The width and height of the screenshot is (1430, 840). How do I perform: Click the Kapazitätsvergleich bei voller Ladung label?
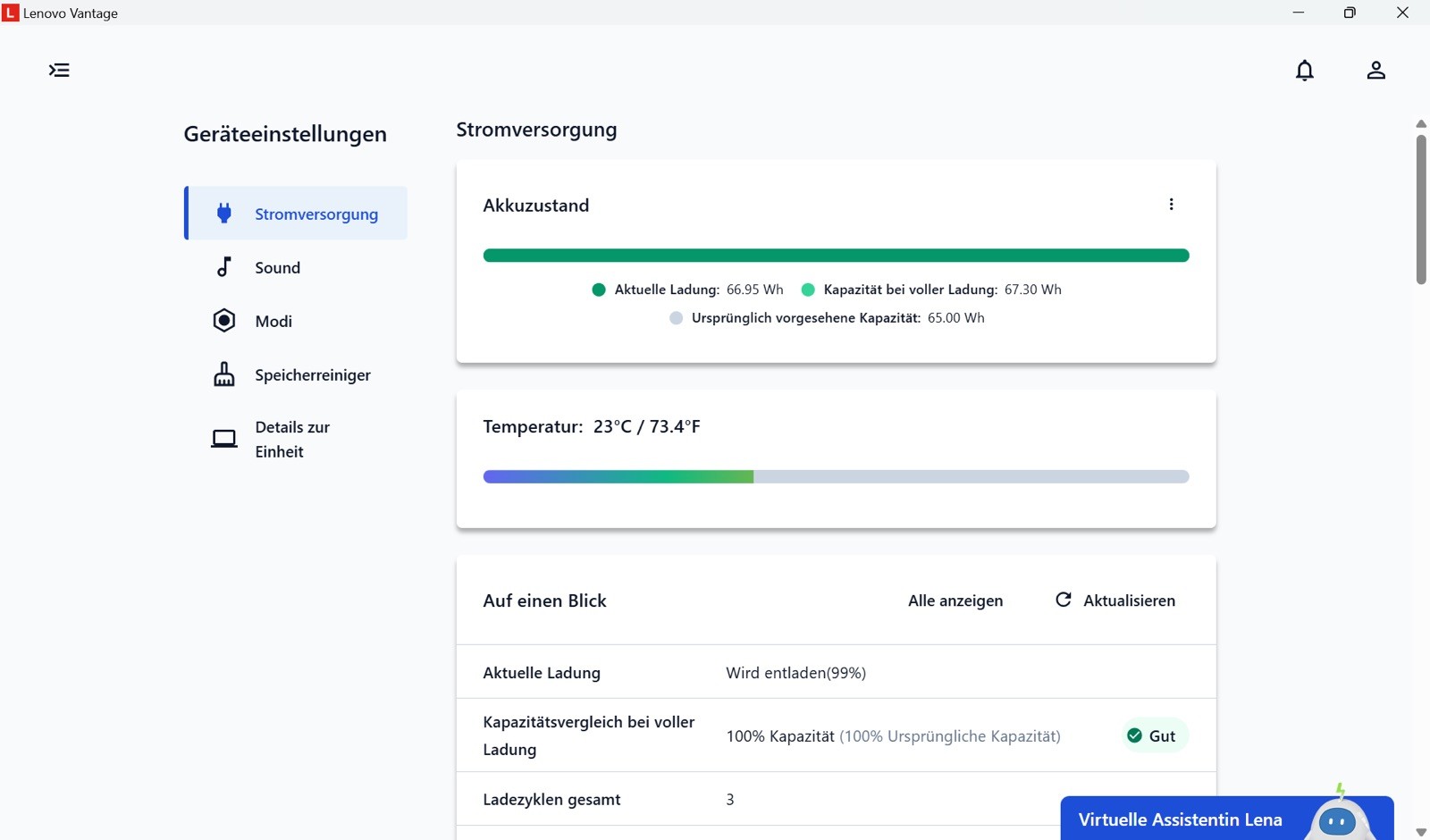point(589,735)
